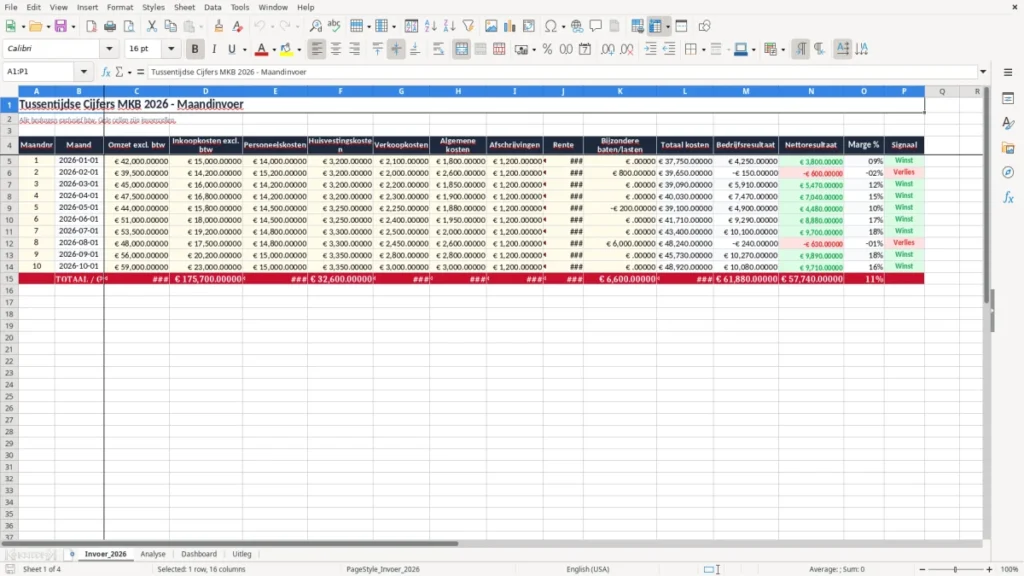Apply the yellow background color swatch
The image size is (1024, 576).
286,49
